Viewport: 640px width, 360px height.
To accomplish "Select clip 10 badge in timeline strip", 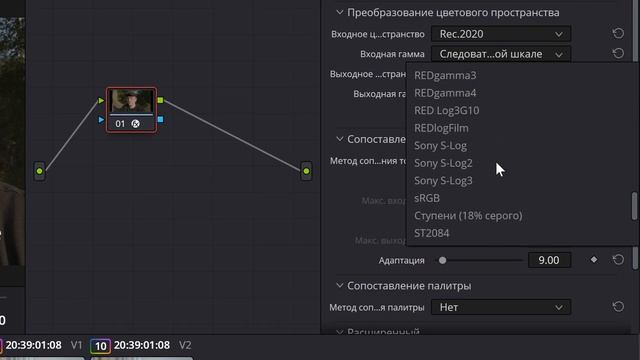I will click(100, 346).
